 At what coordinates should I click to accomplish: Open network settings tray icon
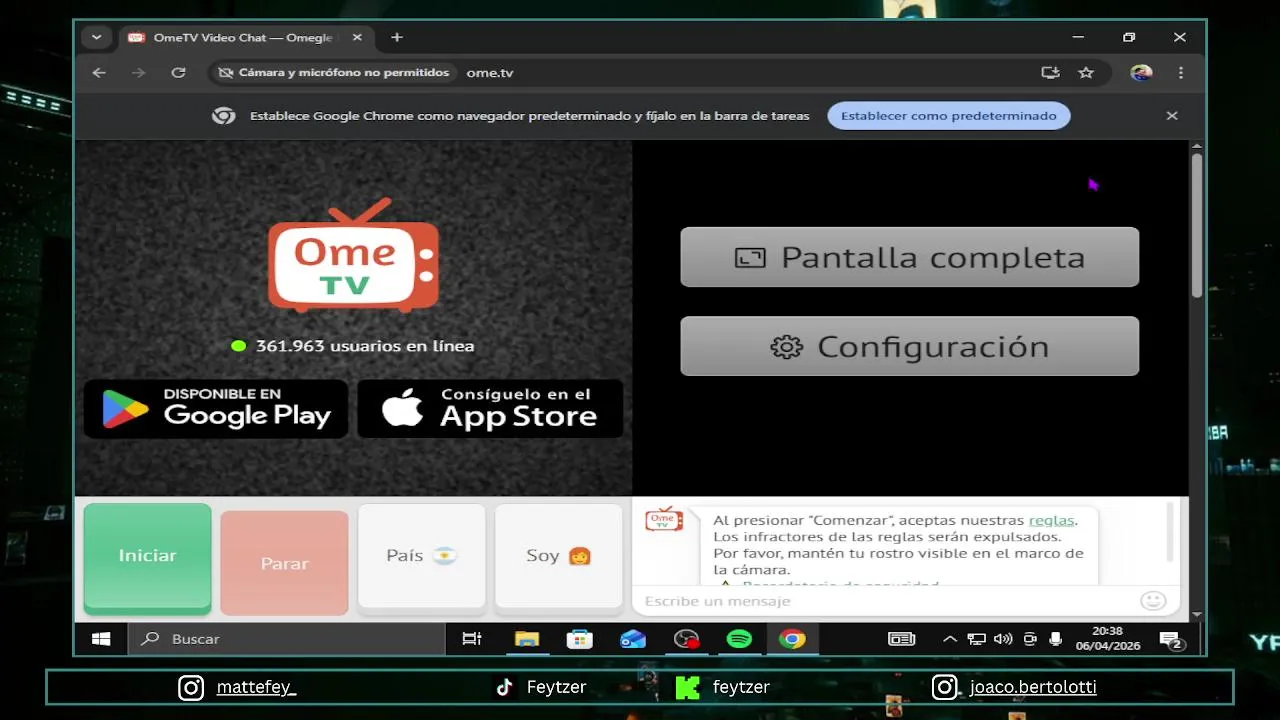tap(976, 639)
